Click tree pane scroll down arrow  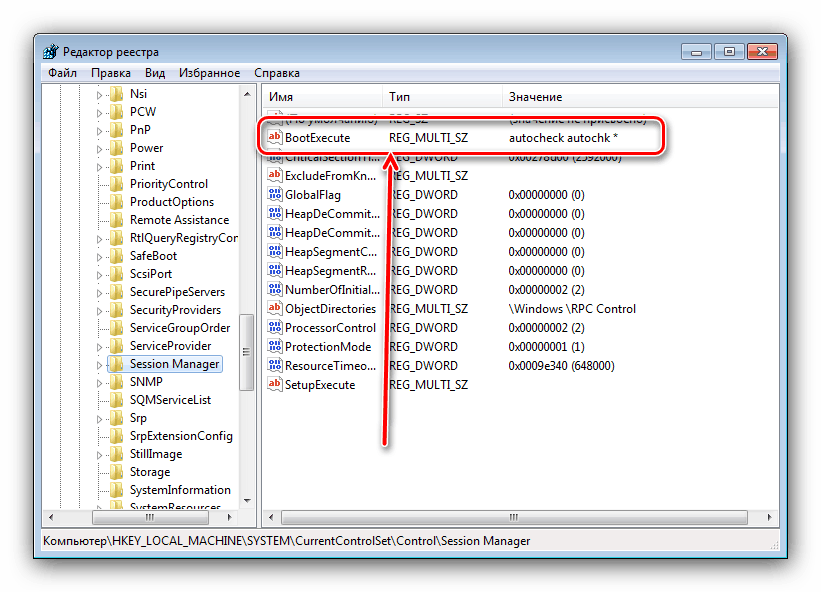[x=247, y=501]
